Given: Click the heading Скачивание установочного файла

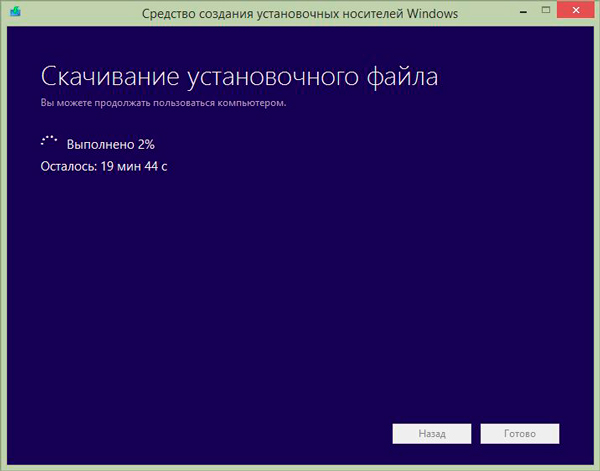Looking at the screenshot, I should (239, 77).
